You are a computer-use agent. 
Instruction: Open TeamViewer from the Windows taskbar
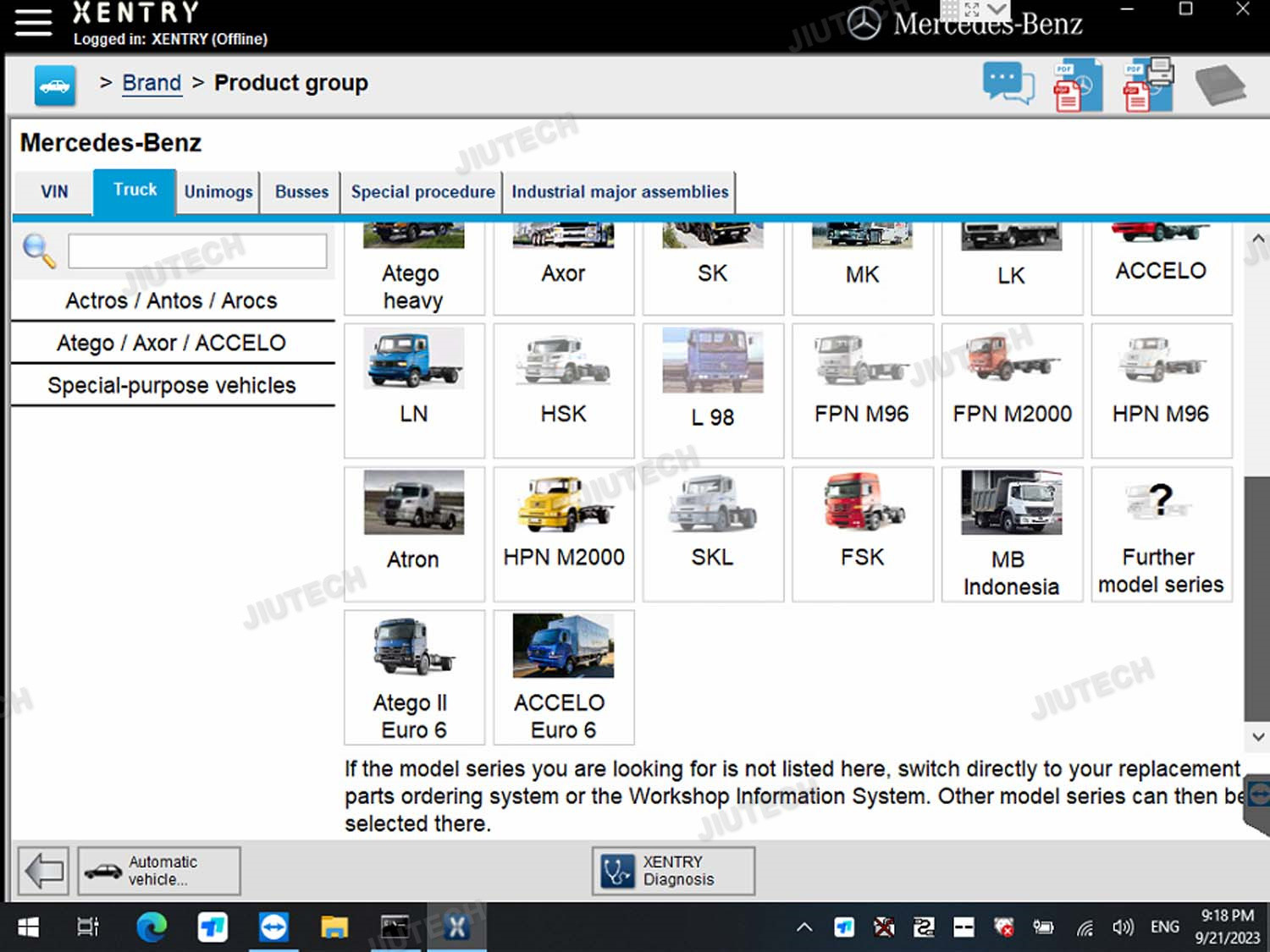point(273,927)
